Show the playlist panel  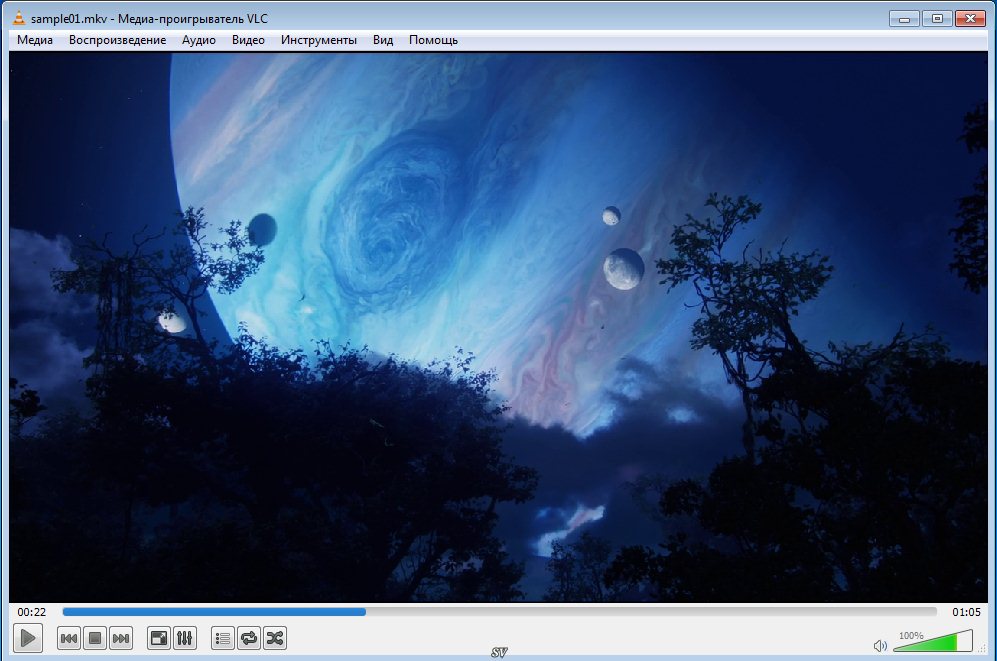[x=223, y=638]
